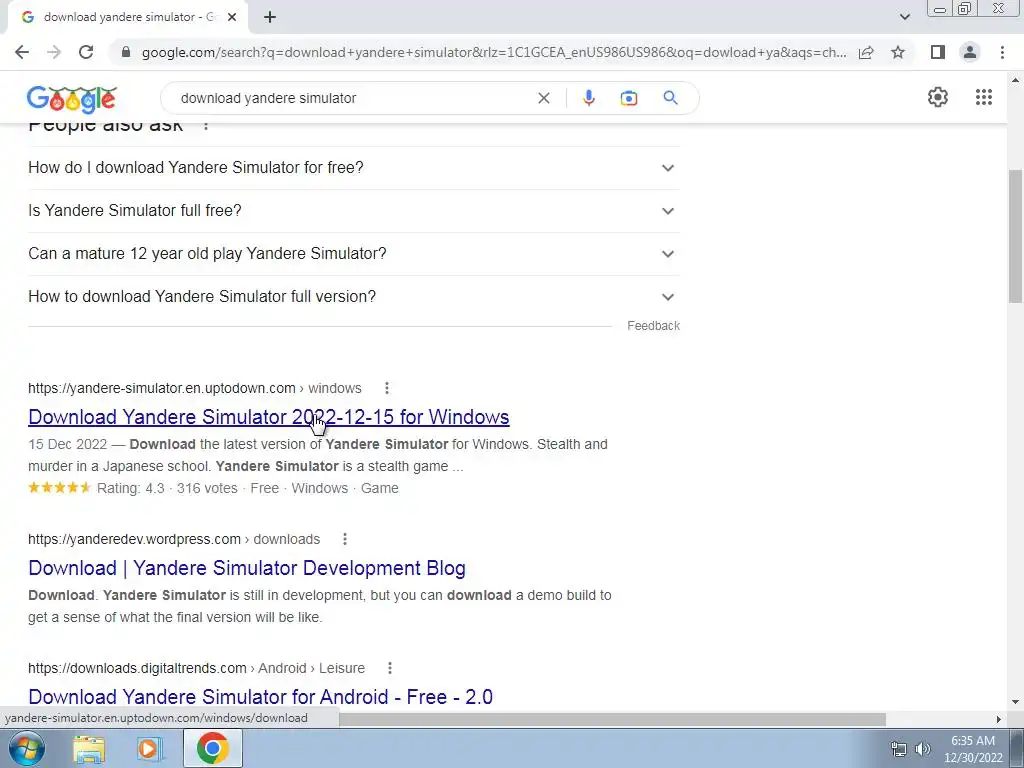Open the Windows Start menu
The width and height of the screenshot is (1024, 768).
26,748
